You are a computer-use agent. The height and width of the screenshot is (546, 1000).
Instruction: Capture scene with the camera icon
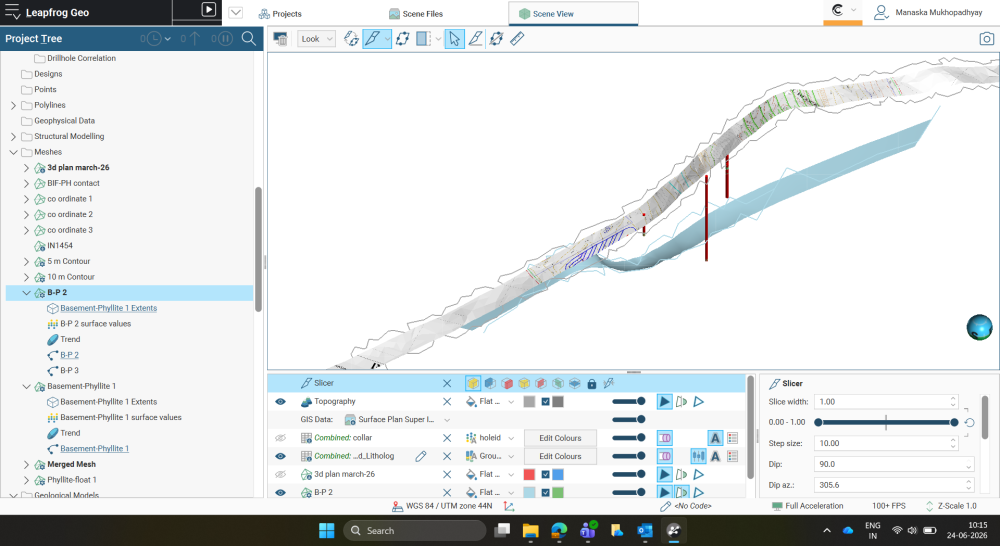986,39
